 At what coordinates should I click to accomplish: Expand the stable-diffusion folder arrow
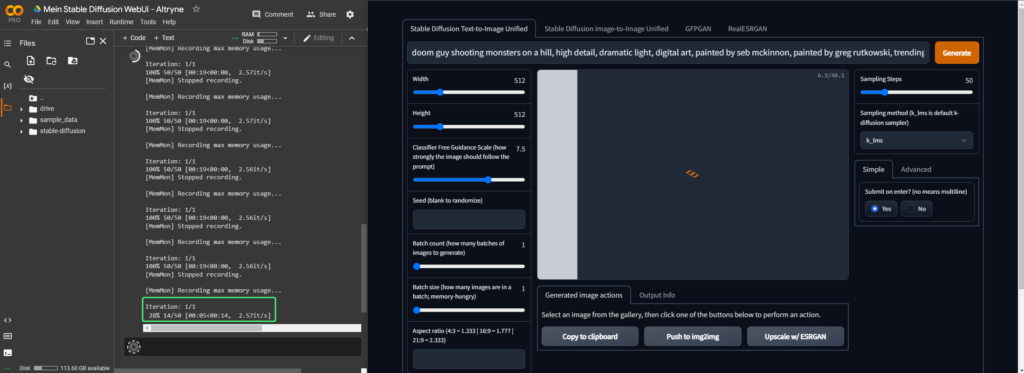tap(22, 131)
